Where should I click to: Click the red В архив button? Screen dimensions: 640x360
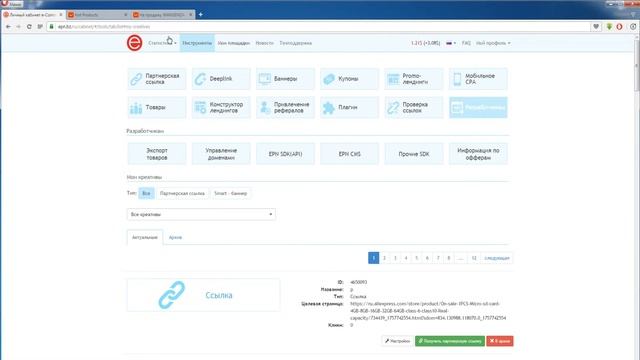[500, 341]
